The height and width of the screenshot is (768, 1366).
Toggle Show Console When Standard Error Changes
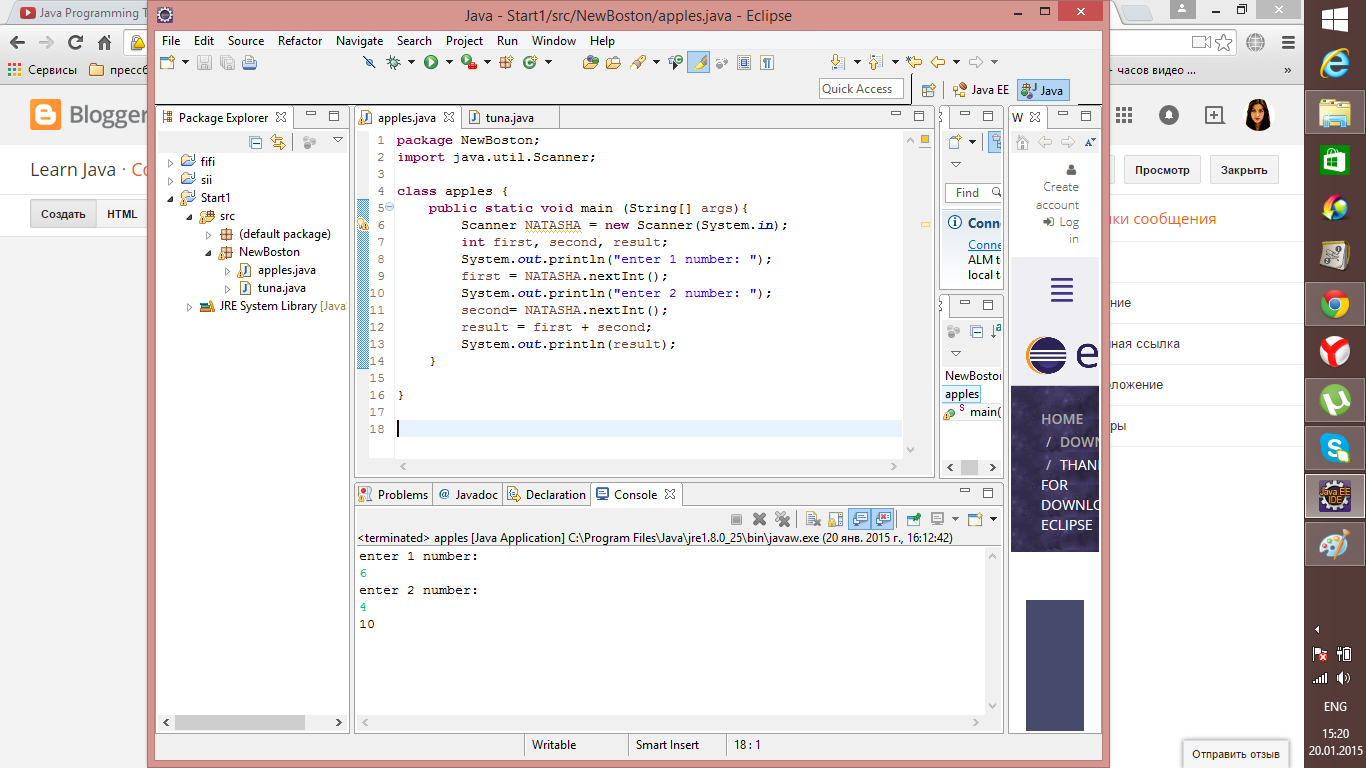[x=881, y=519]
